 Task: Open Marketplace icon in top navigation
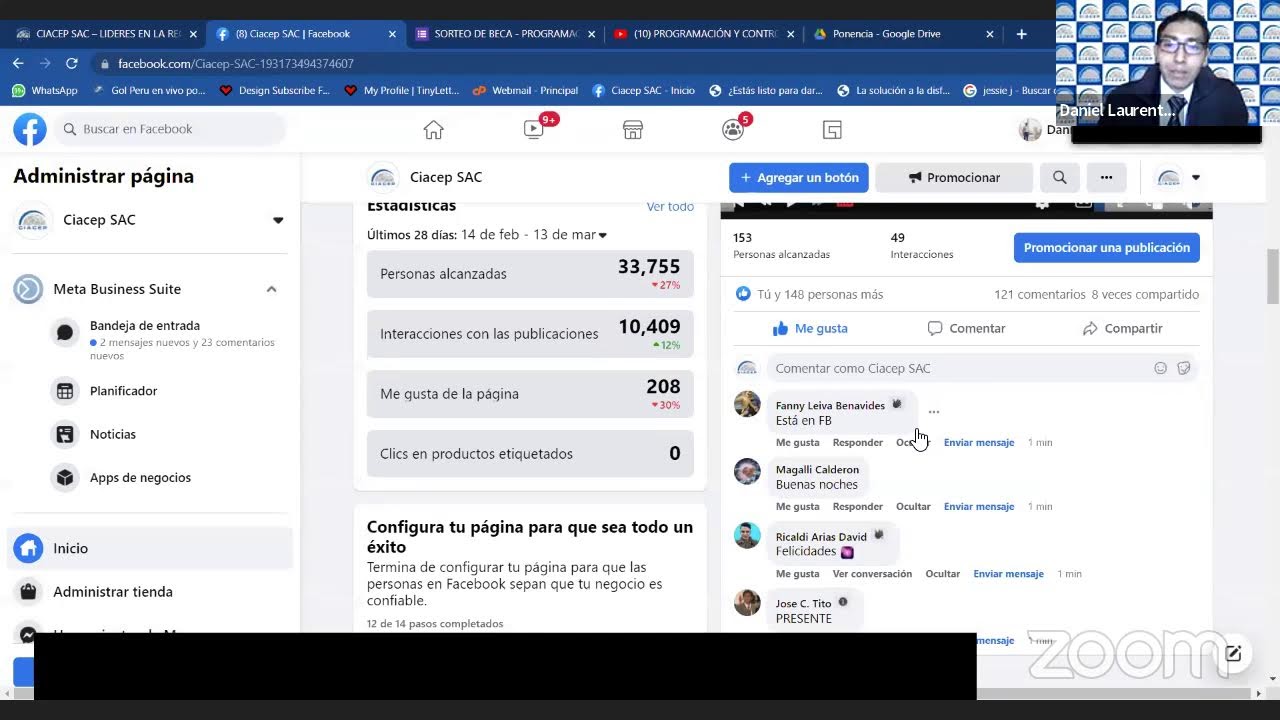[x=632, y=130]
